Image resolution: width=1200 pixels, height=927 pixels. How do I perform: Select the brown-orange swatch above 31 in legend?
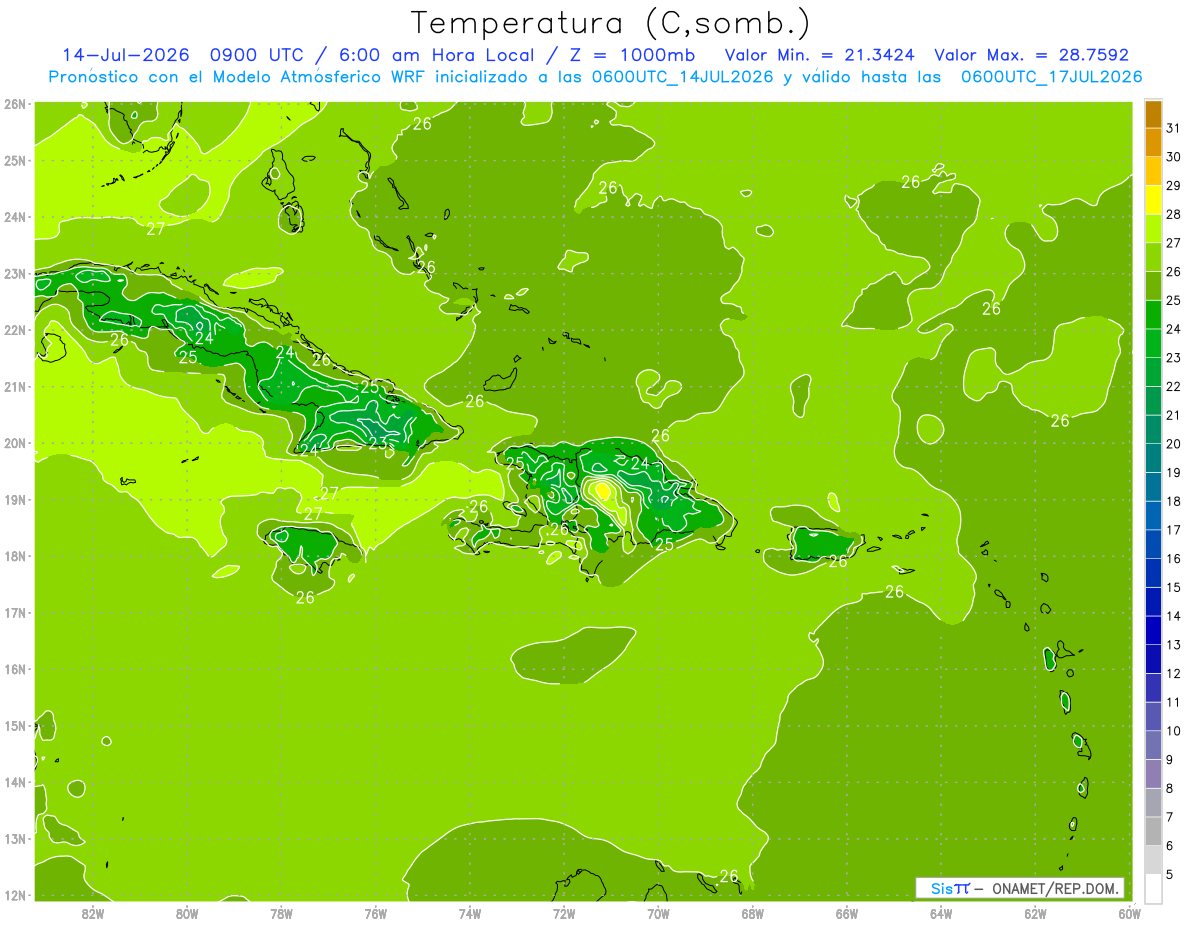point(1153,114)
